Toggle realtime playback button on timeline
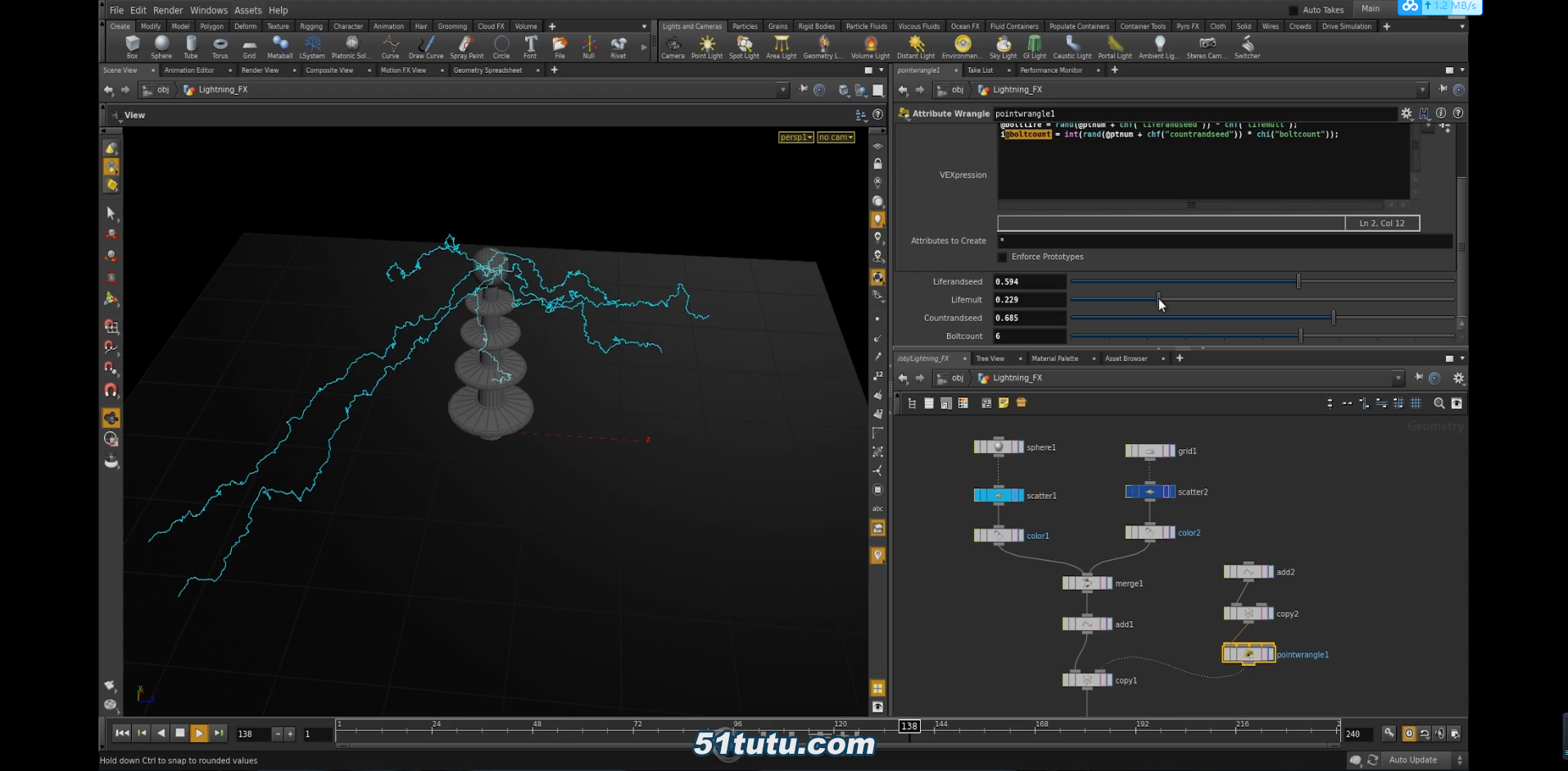 click(1408, 733)
